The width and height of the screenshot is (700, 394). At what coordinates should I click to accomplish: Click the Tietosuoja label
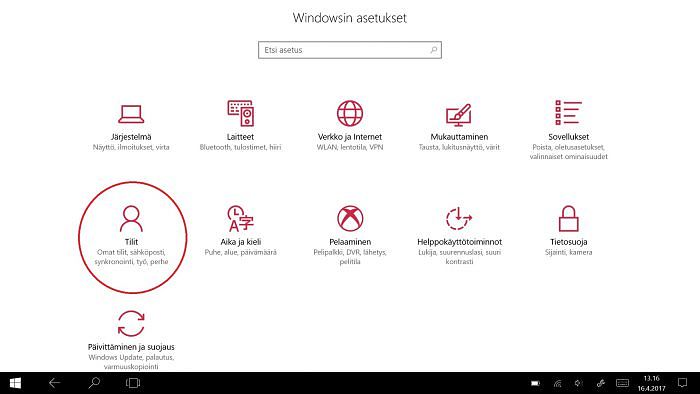568,242
